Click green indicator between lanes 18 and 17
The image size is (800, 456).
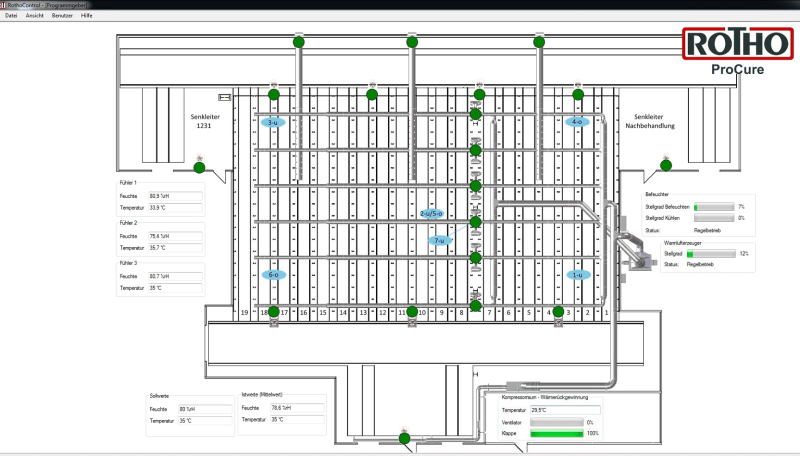click(274, 311)
